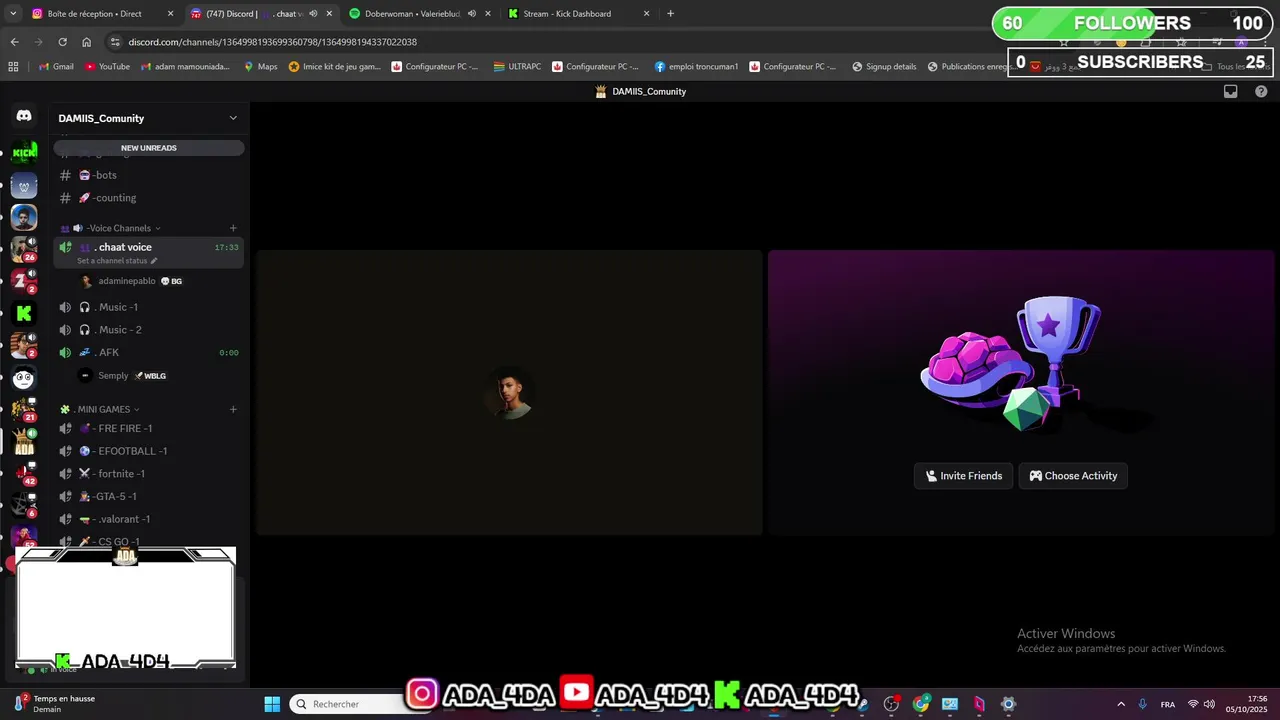Open Gmail bookmark

click(x=56, y=67)
